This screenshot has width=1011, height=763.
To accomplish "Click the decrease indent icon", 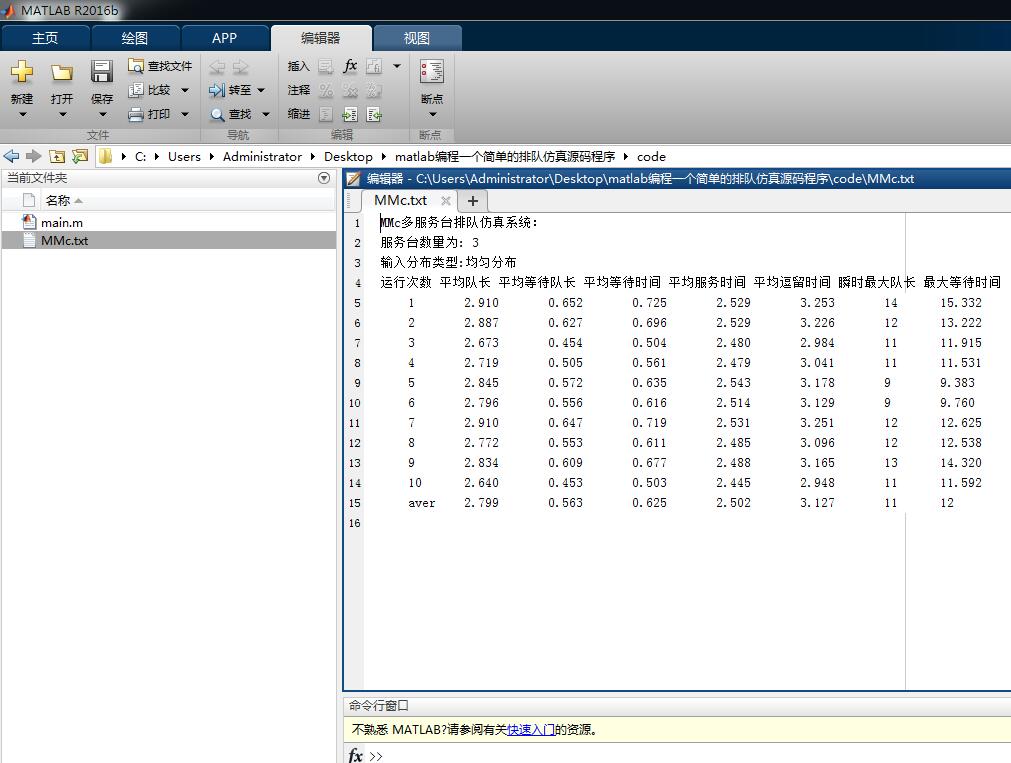I will coord(374,115).
